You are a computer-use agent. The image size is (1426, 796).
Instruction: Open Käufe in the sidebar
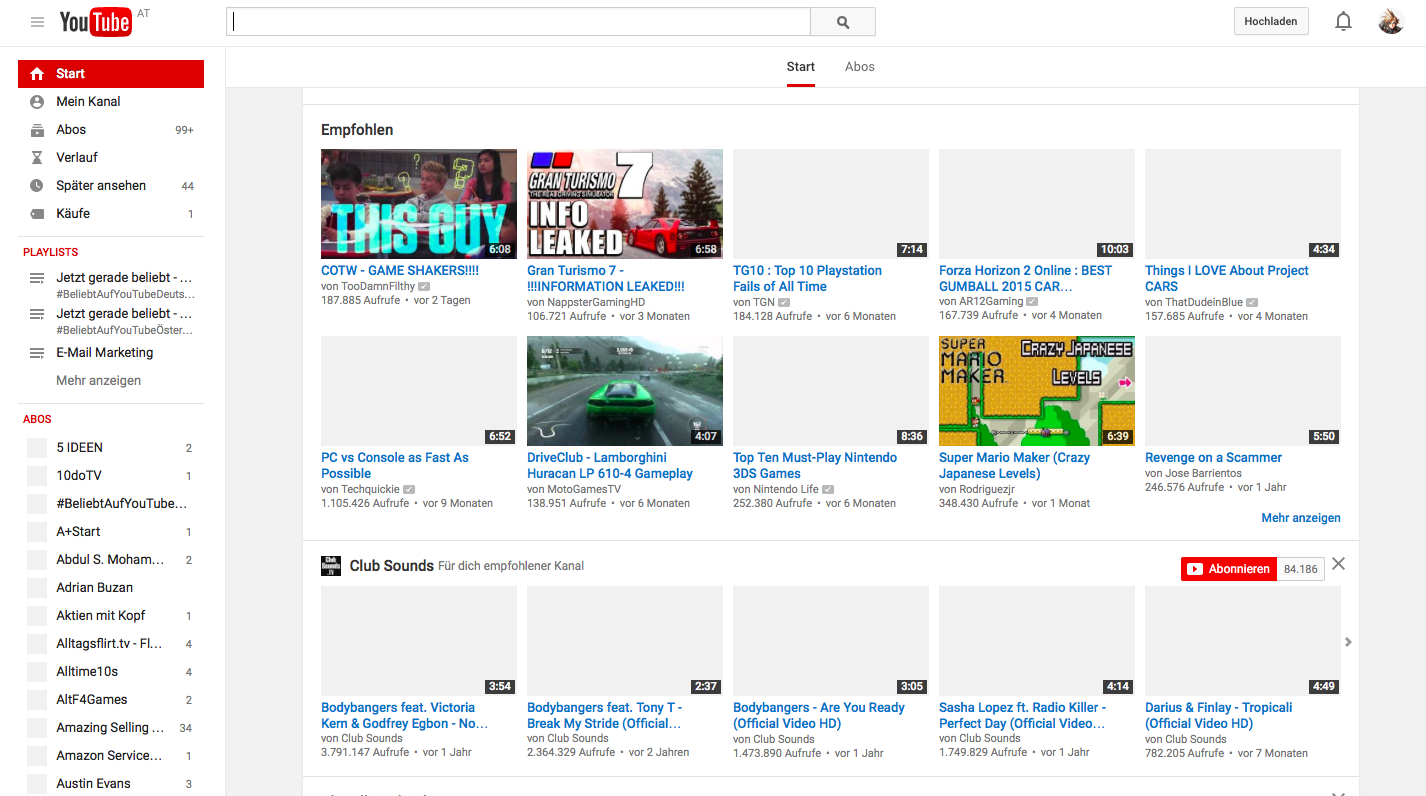(111, 214)
